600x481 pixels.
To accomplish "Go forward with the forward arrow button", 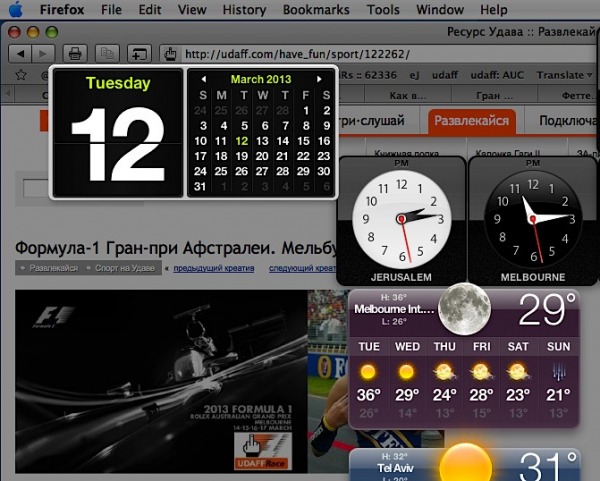I will [x=43, y=54].
